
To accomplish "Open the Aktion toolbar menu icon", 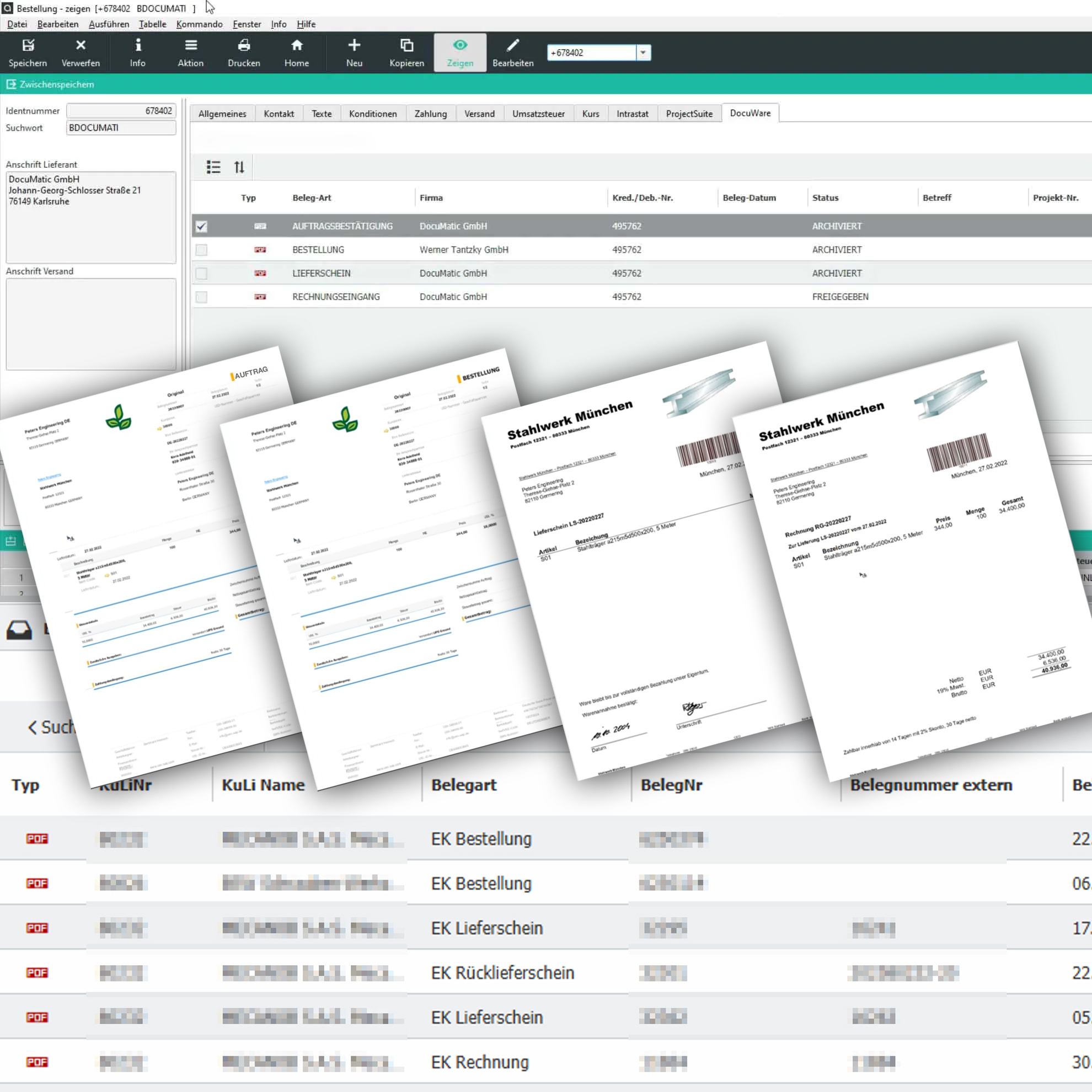I will (x=190, y=46).
